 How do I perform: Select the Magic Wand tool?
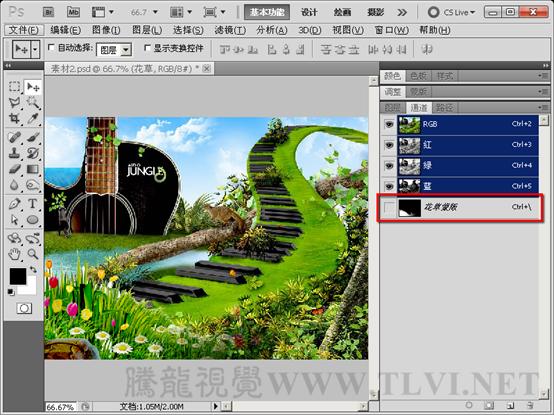(33, 103)
